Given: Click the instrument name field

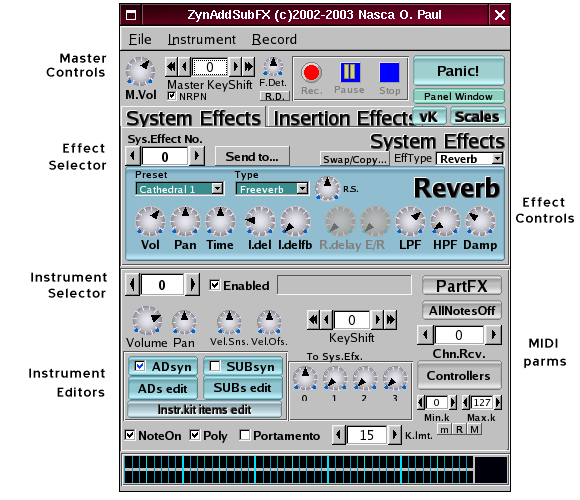Looking at the screenshot, I should [x=344, y=285].
